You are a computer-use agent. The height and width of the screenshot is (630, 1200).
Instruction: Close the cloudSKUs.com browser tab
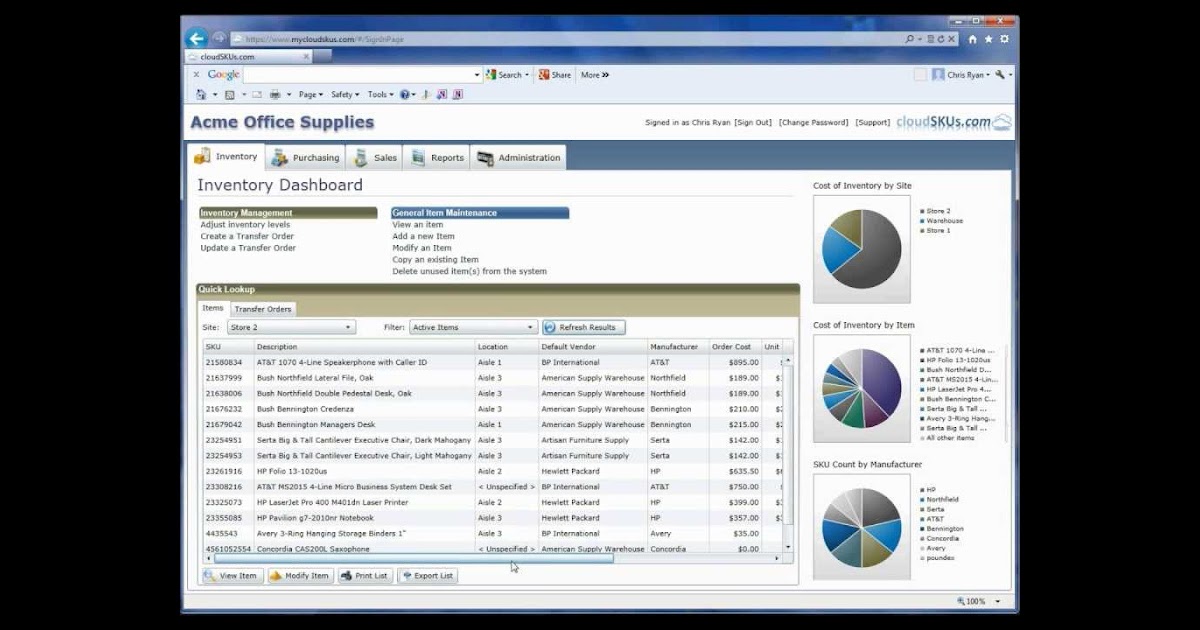306,57
